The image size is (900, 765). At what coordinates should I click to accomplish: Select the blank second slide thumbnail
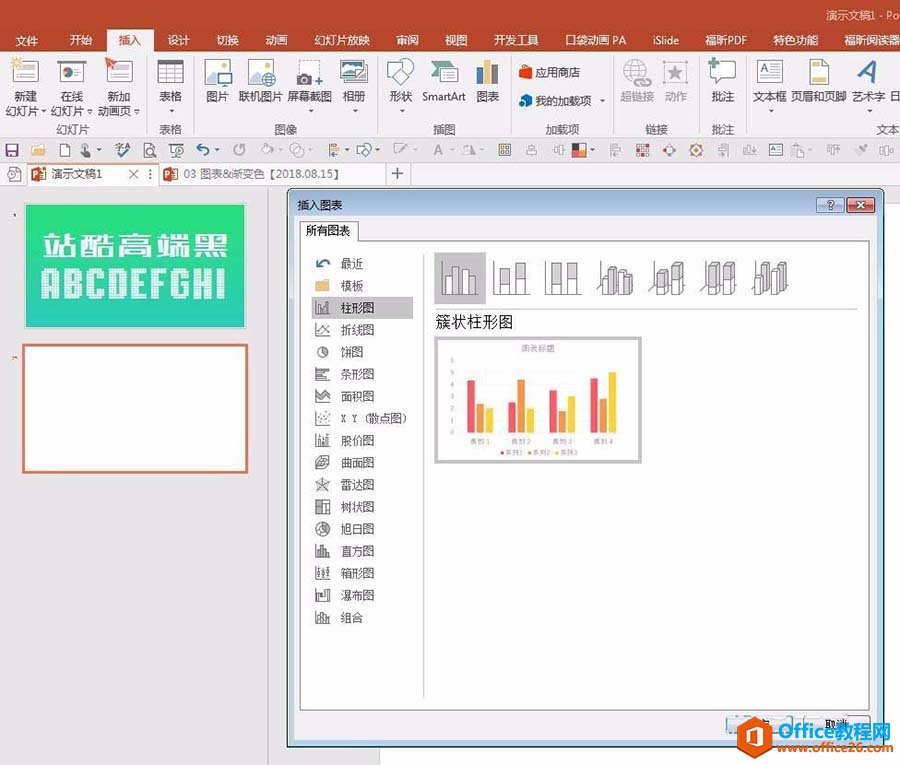[x=135, y=409]
